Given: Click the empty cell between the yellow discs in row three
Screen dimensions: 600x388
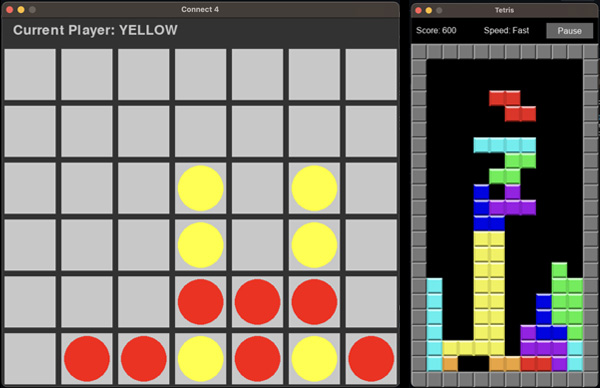Looking at the screenshot, I should tap(258, 188).
